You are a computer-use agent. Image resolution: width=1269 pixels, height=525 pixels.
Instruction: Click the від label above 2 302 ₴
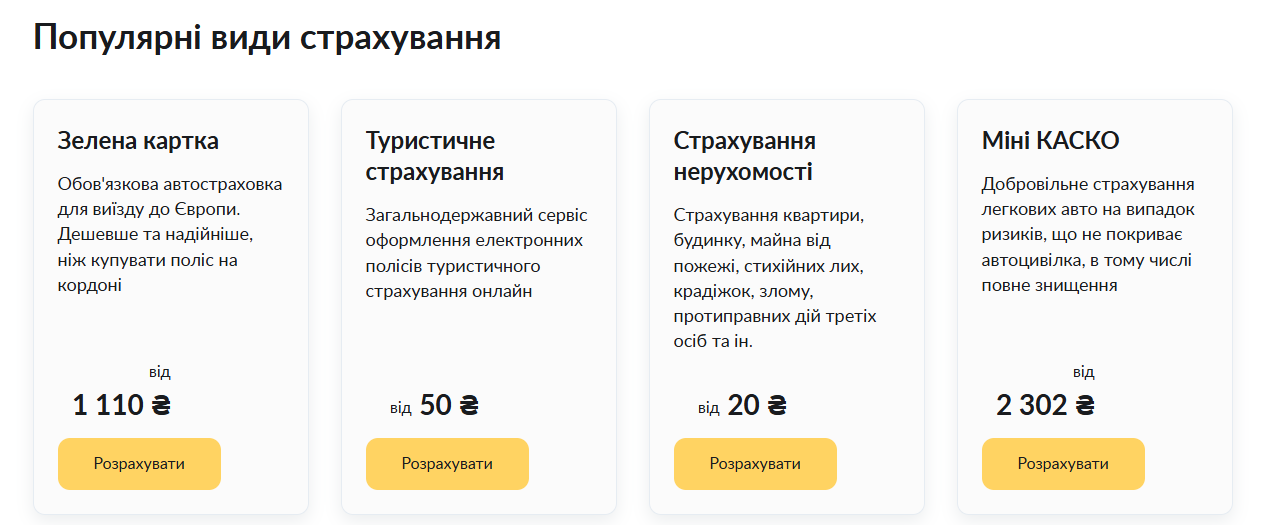tap(1084, 372)
